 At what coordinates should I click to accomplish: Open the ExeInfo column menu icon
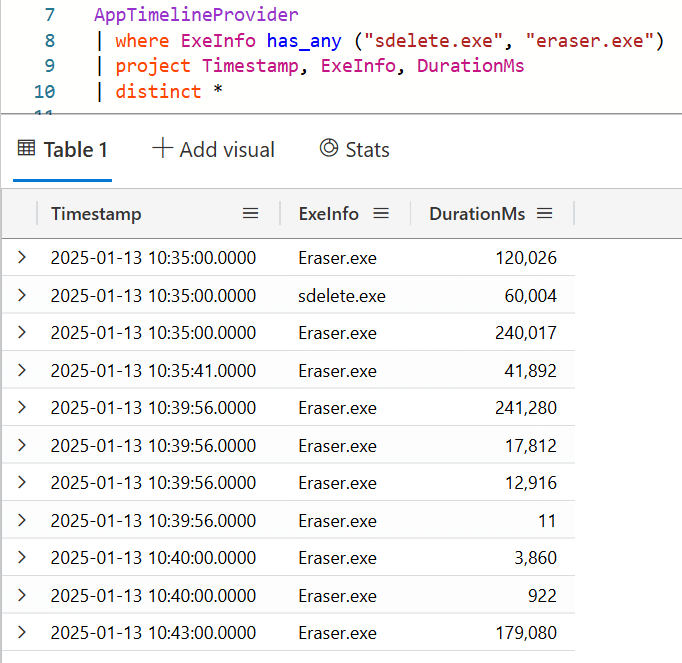tap(380, 214)
